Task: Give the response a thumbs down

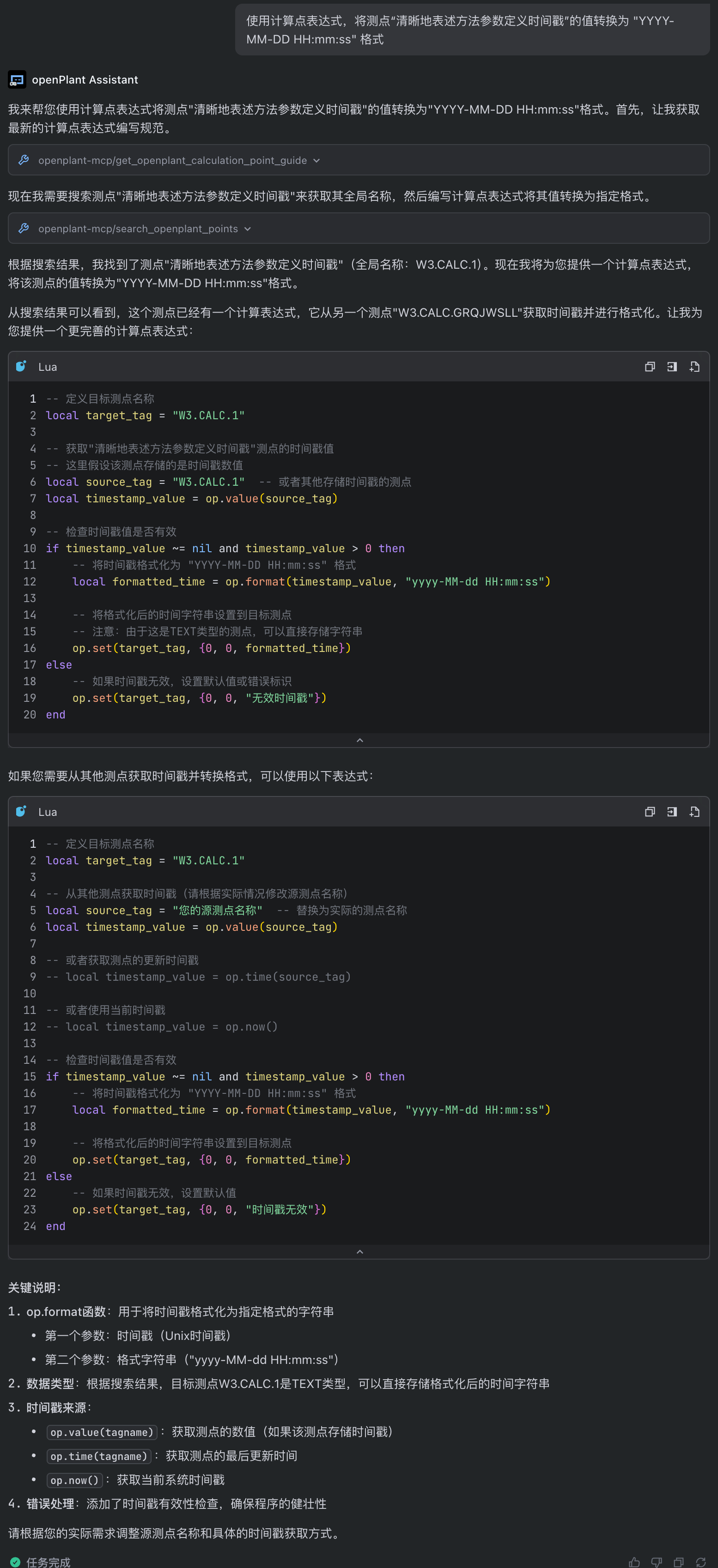Action: (657, 1562)
